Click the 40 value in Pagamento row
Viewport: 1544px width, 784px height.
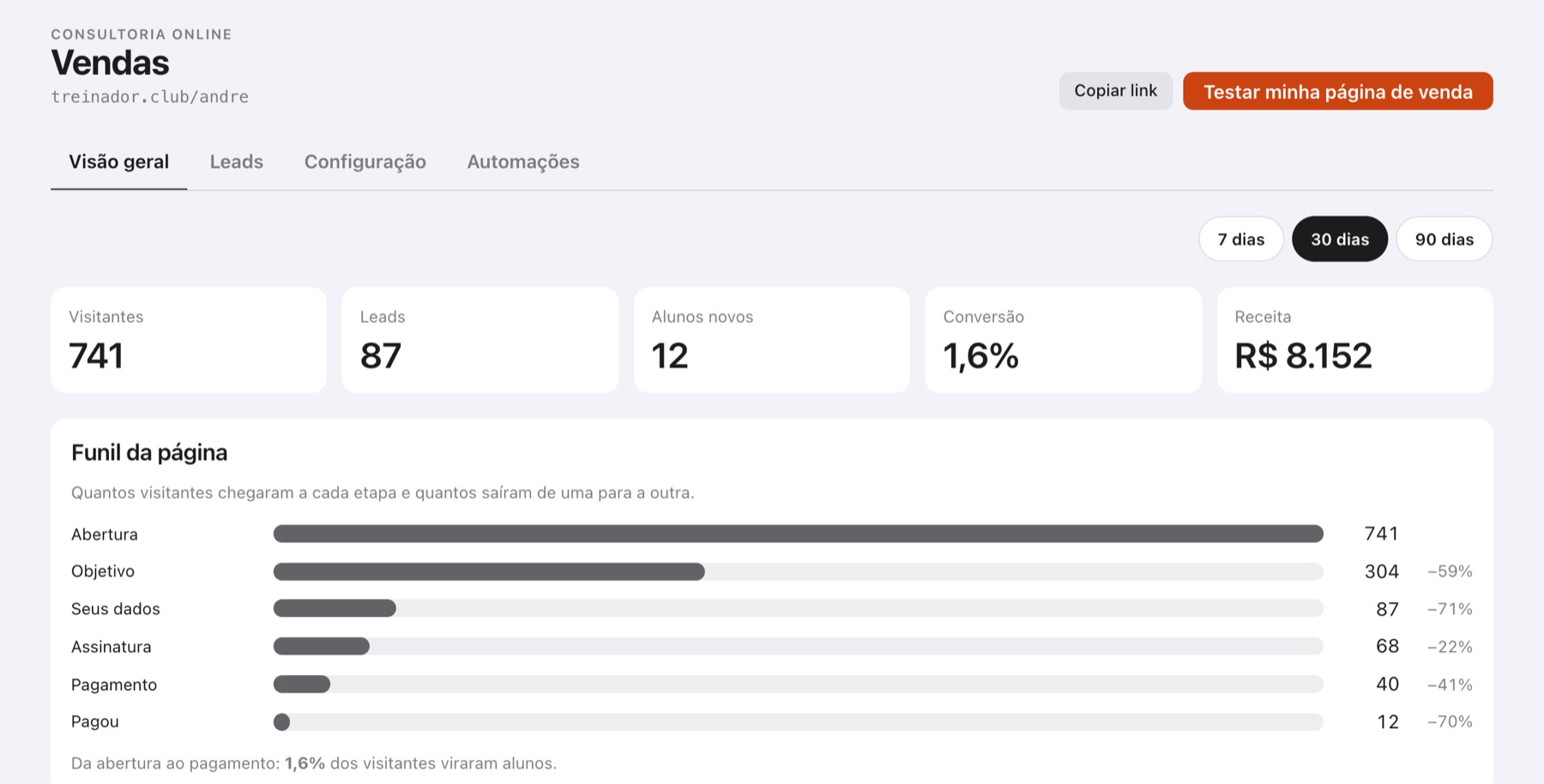[1388, 684]
